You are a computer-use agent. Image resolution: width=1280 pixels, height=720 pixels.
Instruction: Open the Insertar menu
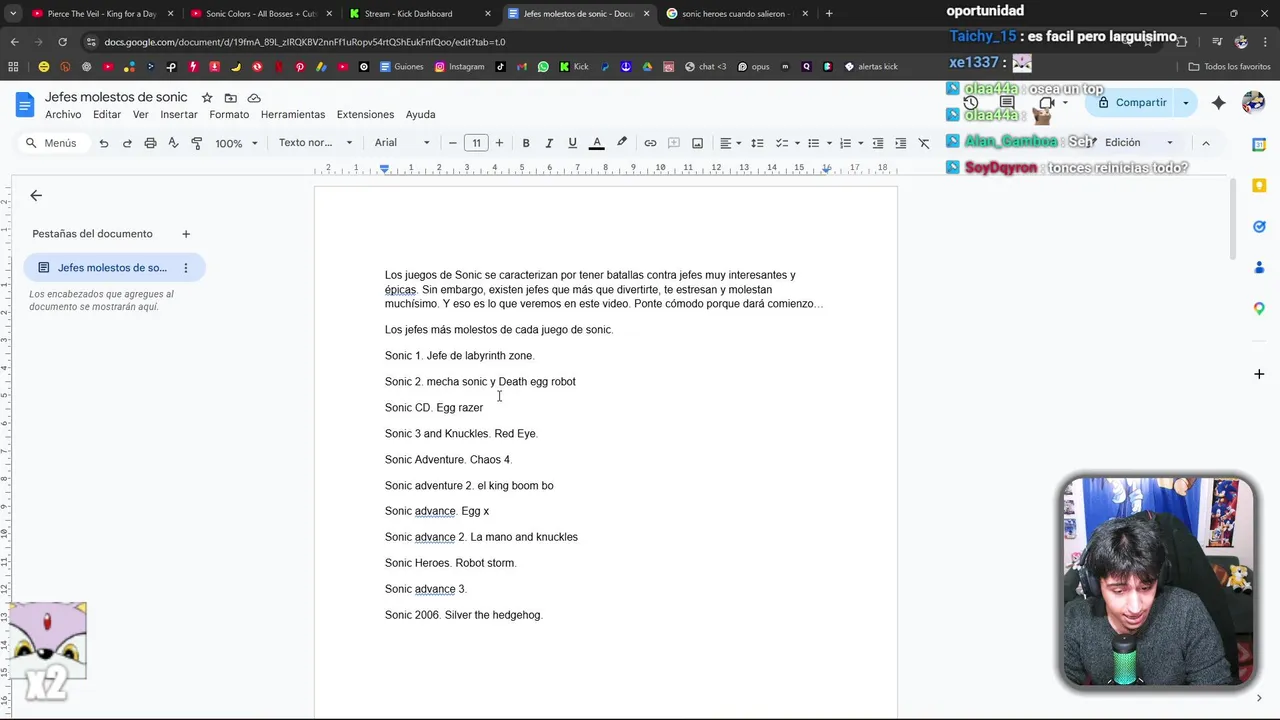pyautogui.click(x=179, y=114)
